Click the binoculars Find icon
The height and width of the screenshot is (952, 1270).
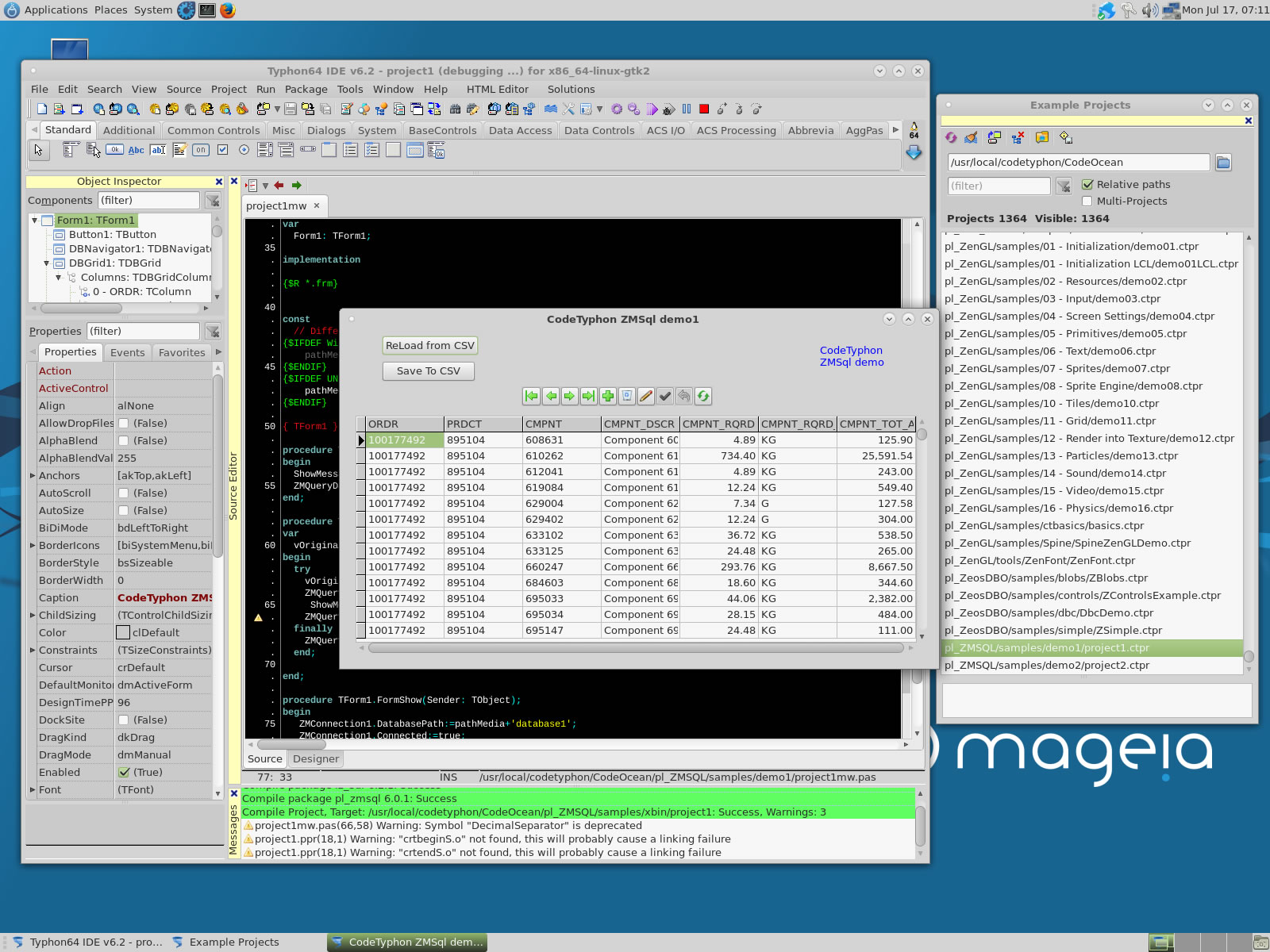tap(455, 109)
